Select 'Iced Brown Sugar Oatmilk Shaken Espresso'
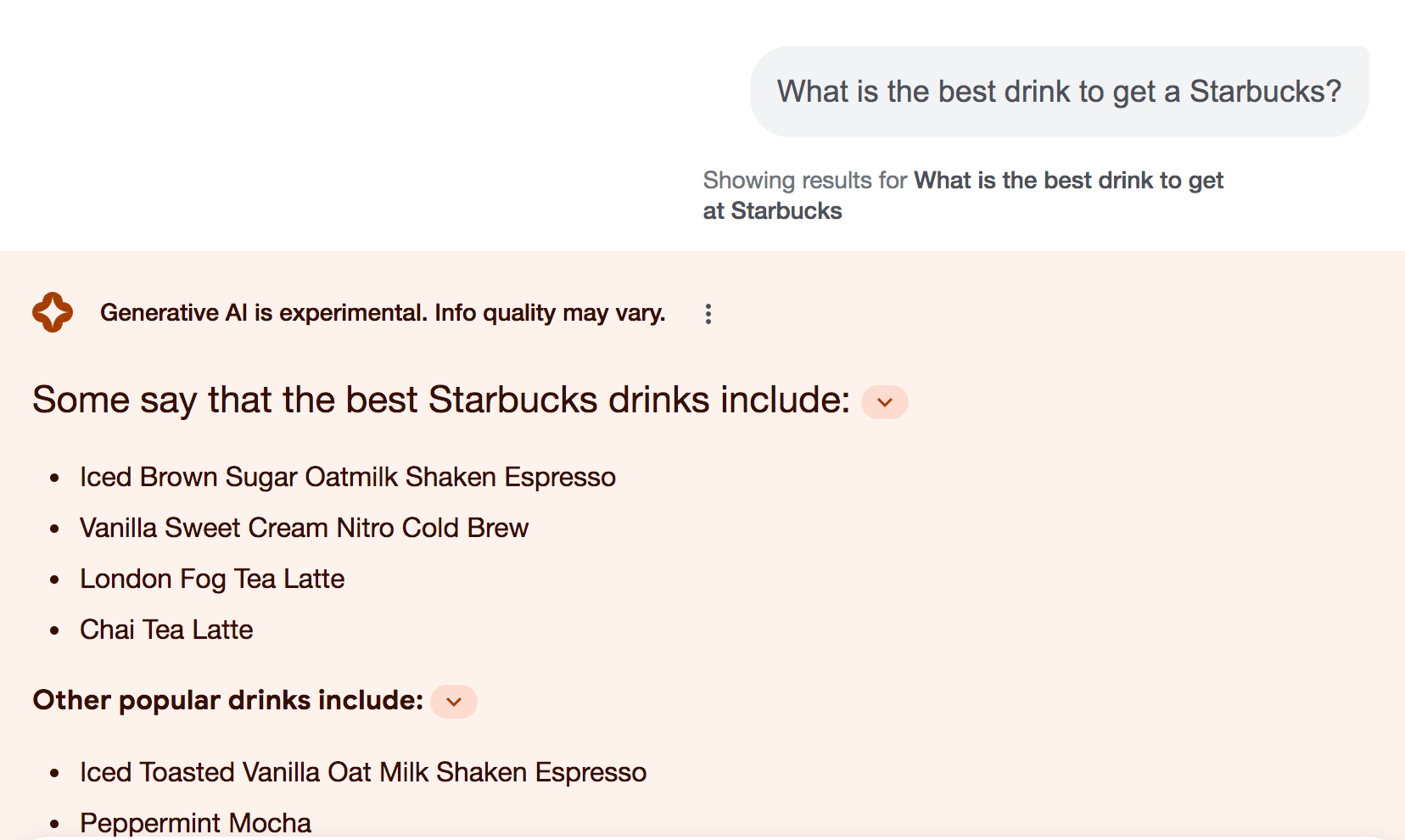Image resolution: width=1405 pixels, height=840 pixels. pyautogui.click(x=348, y=477)
